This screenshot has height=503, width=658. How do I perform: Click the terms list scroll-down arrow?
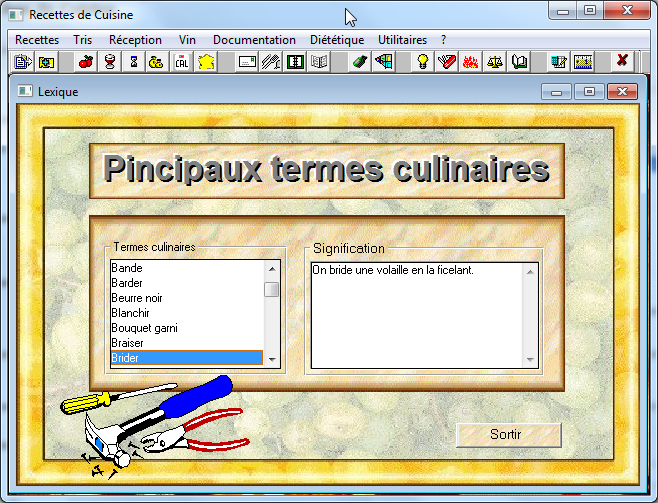tap(272, 360)
